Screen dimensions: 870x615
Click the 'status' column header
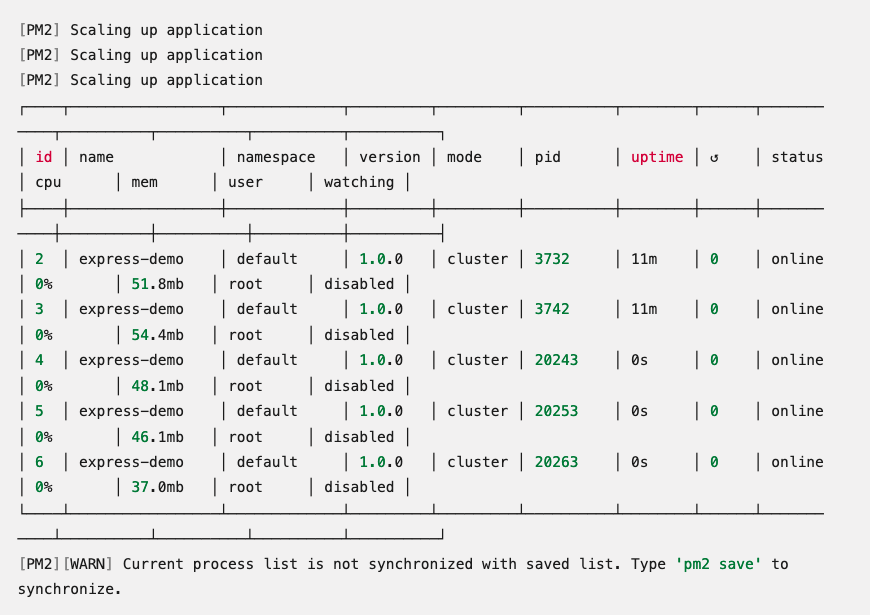pyautogui.click(x=797, y=156)
